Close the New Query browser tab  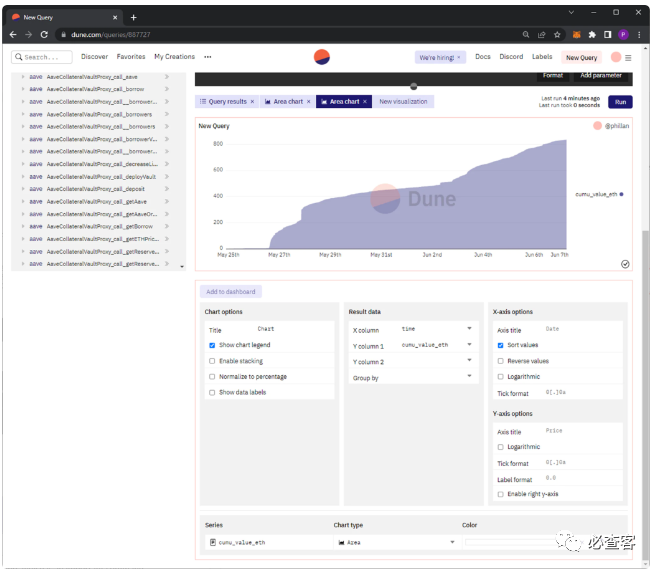(115, 17)
